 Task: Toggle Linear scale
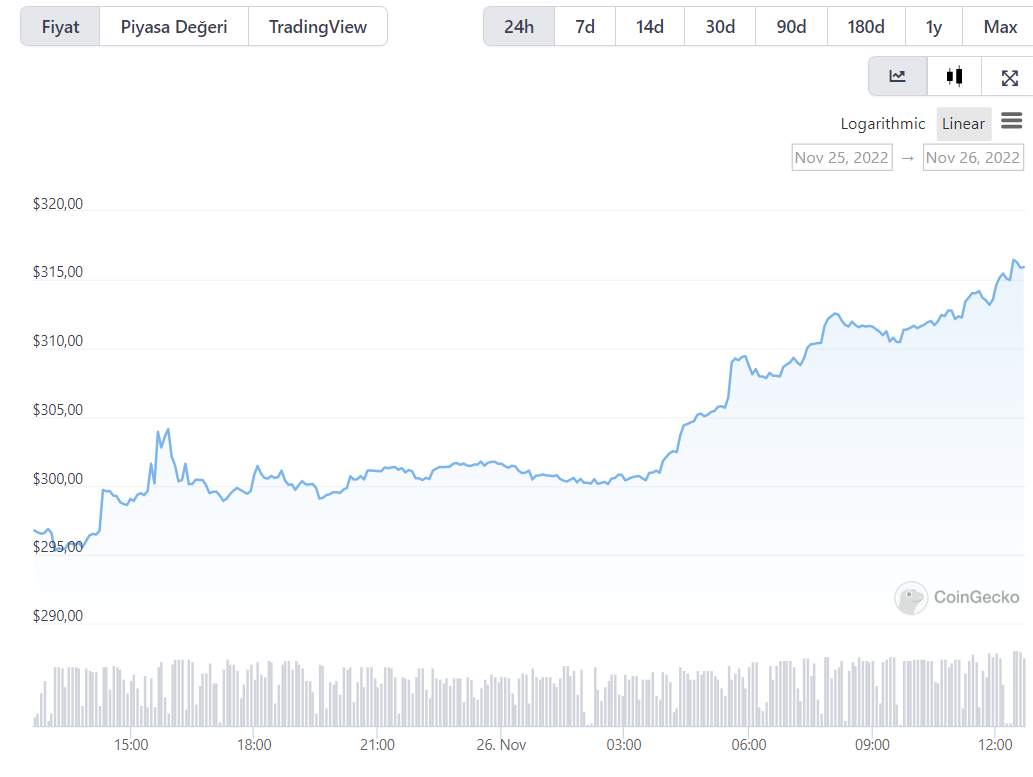(963, 124)
